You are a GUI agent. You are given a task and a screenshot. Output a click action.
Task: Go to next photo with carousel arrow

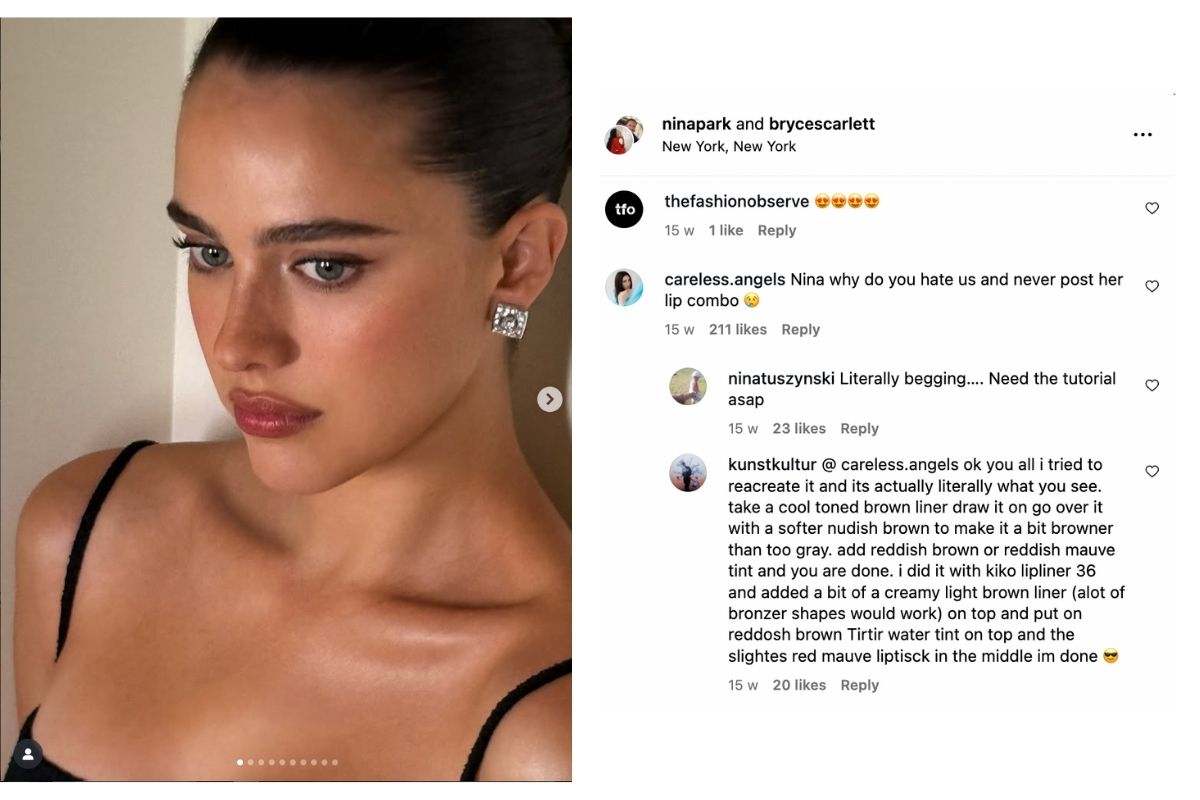pos(549,399)
